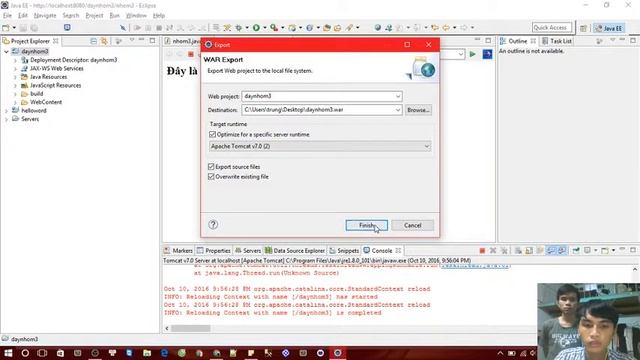The image size is (640, 360).
Task: Expand JAX-WS Web Services node
Action: [15, 69]
